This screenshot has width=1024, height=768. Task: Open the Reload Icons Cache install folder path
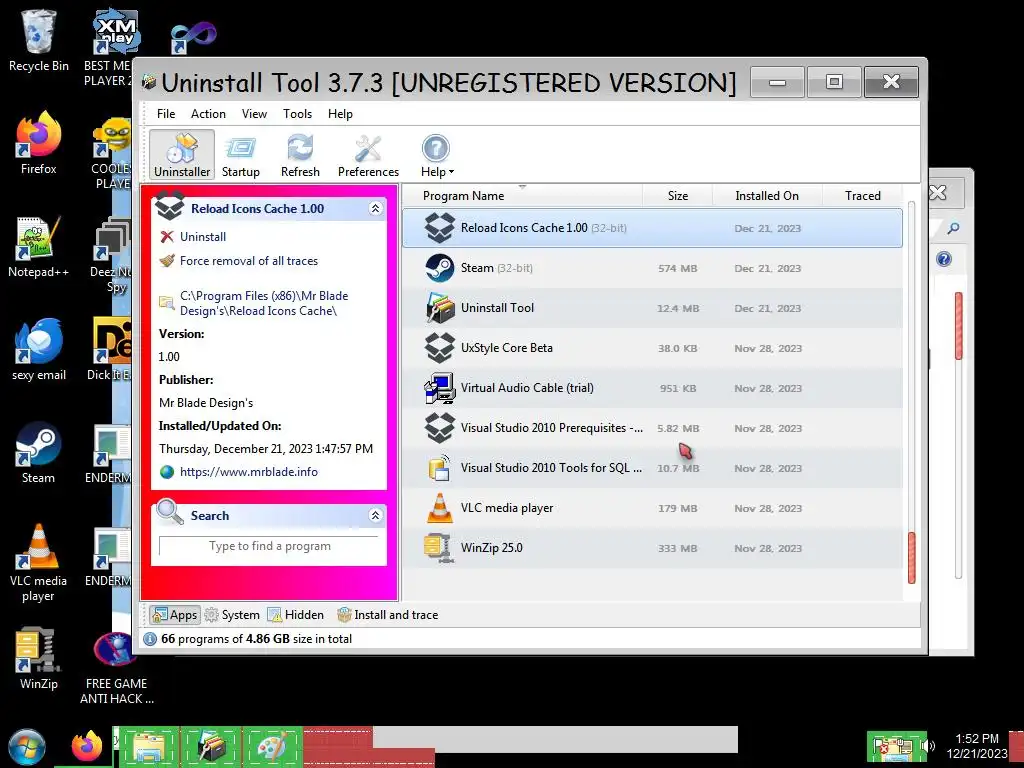pyautogui.click(x=264, y=303)
